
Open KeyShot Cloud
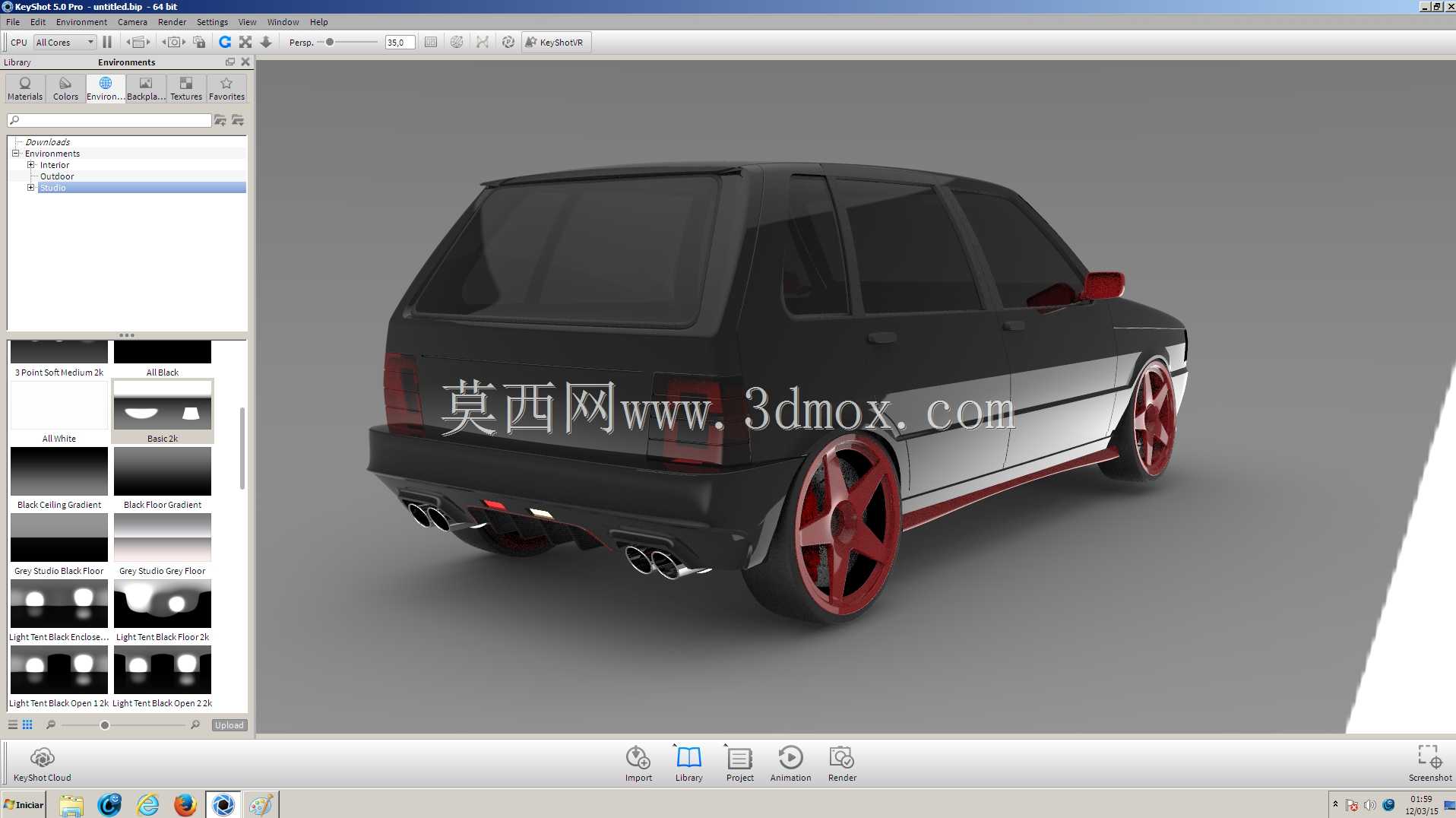[x=43, y=763]
